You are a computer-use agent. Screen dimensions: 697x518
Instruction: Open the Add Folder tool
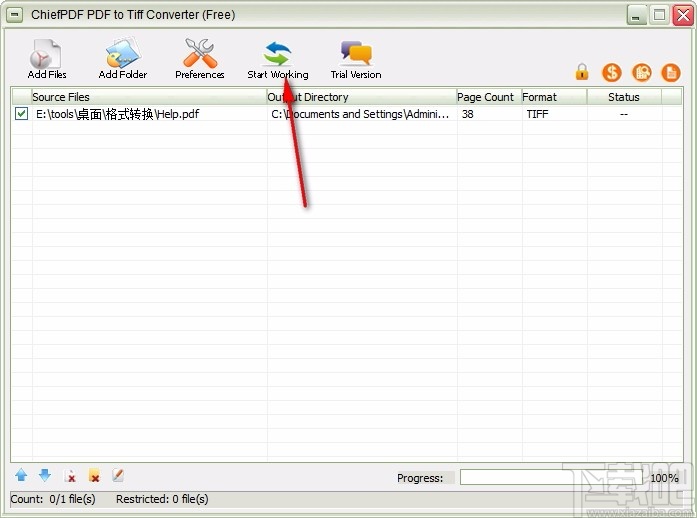pyautogui.click(x=123, y=59)
